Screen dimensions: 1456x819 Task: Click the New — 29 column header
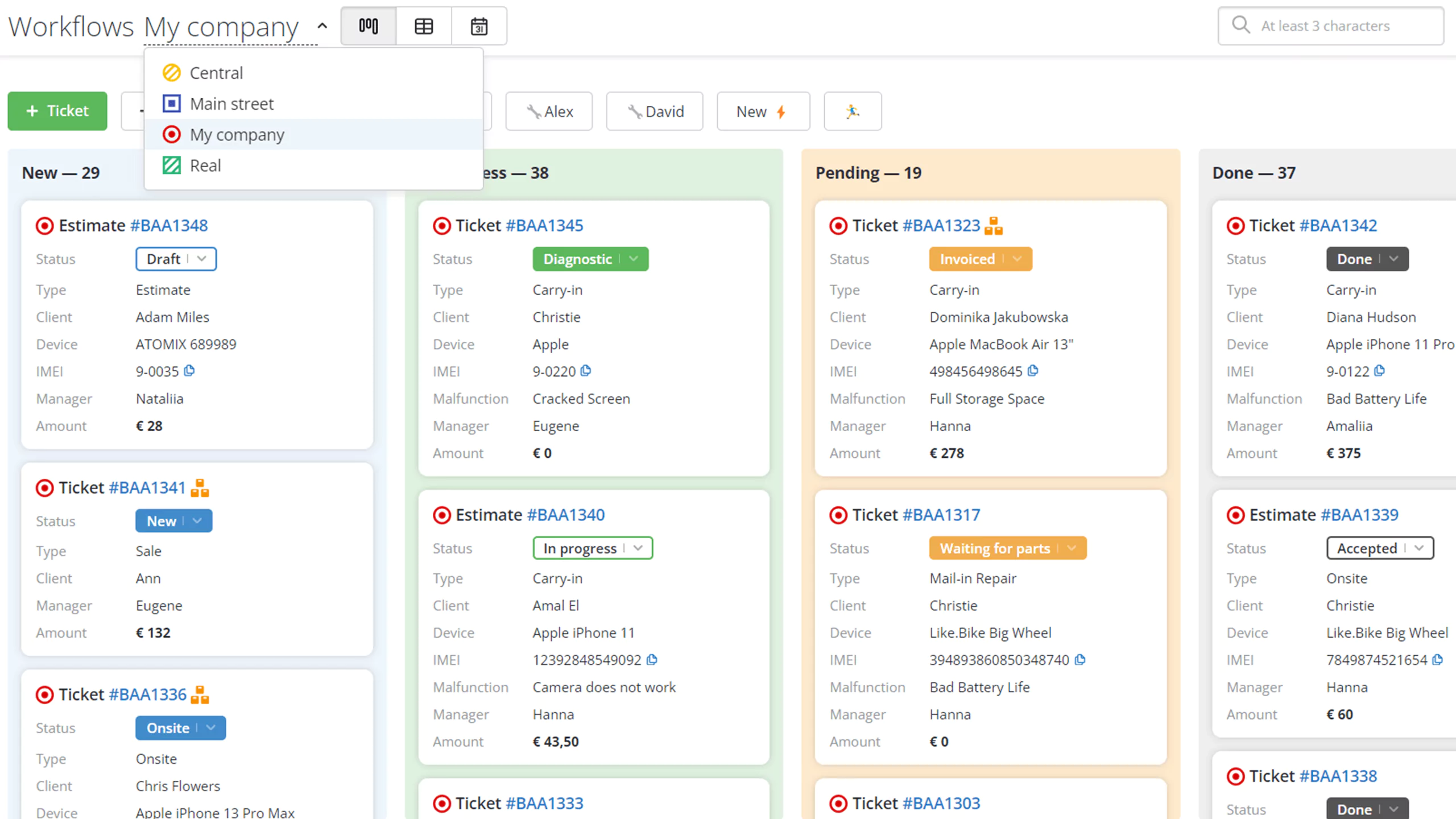coord(61,173)
